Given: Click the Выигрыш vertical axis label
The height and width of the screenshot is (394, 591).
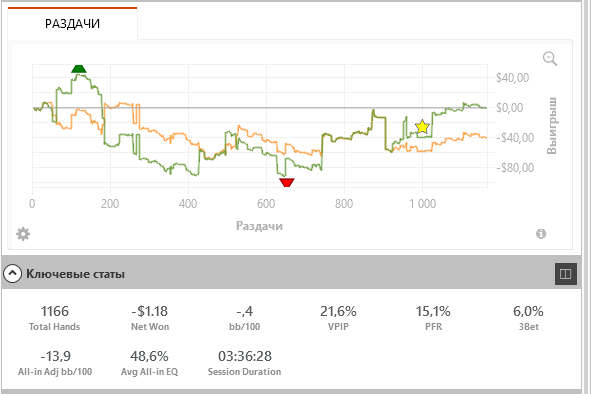Looking at the screenshot, I should click(551, 126).
